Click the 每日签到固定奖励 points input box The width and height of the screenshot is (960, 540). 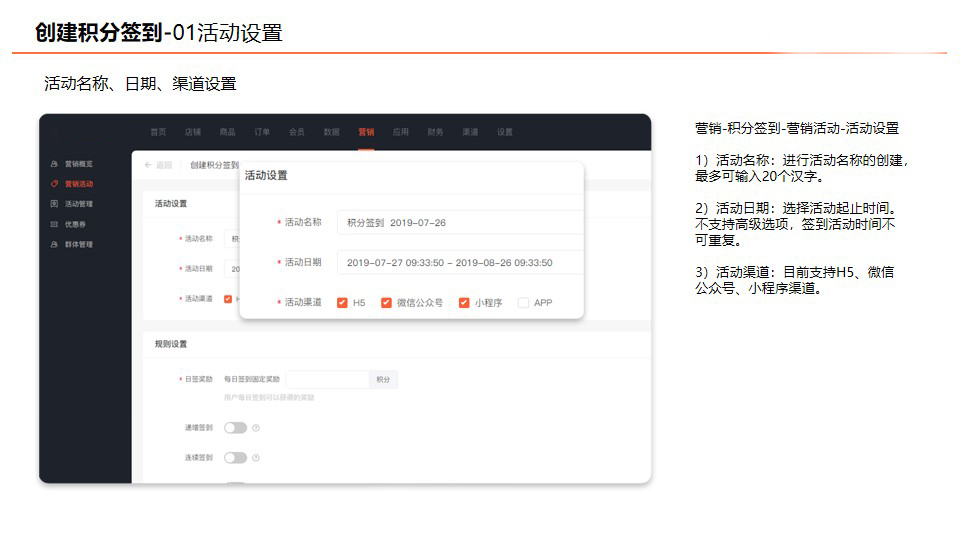click(328, 380)
